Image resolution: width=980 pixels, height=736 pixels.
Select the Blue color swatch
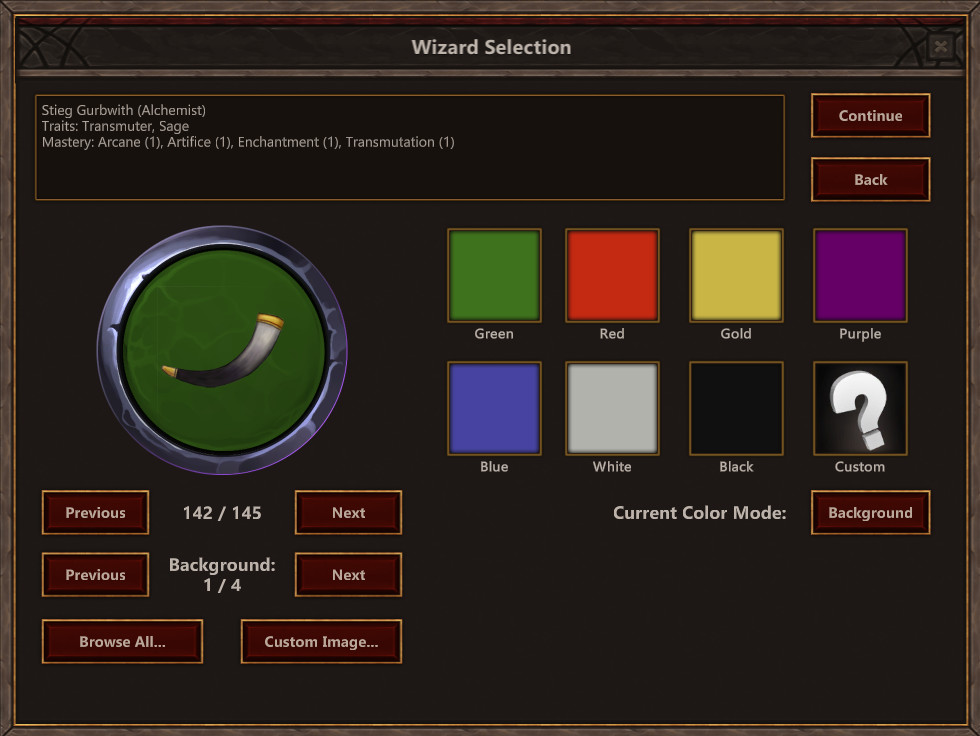click(493, 406)
